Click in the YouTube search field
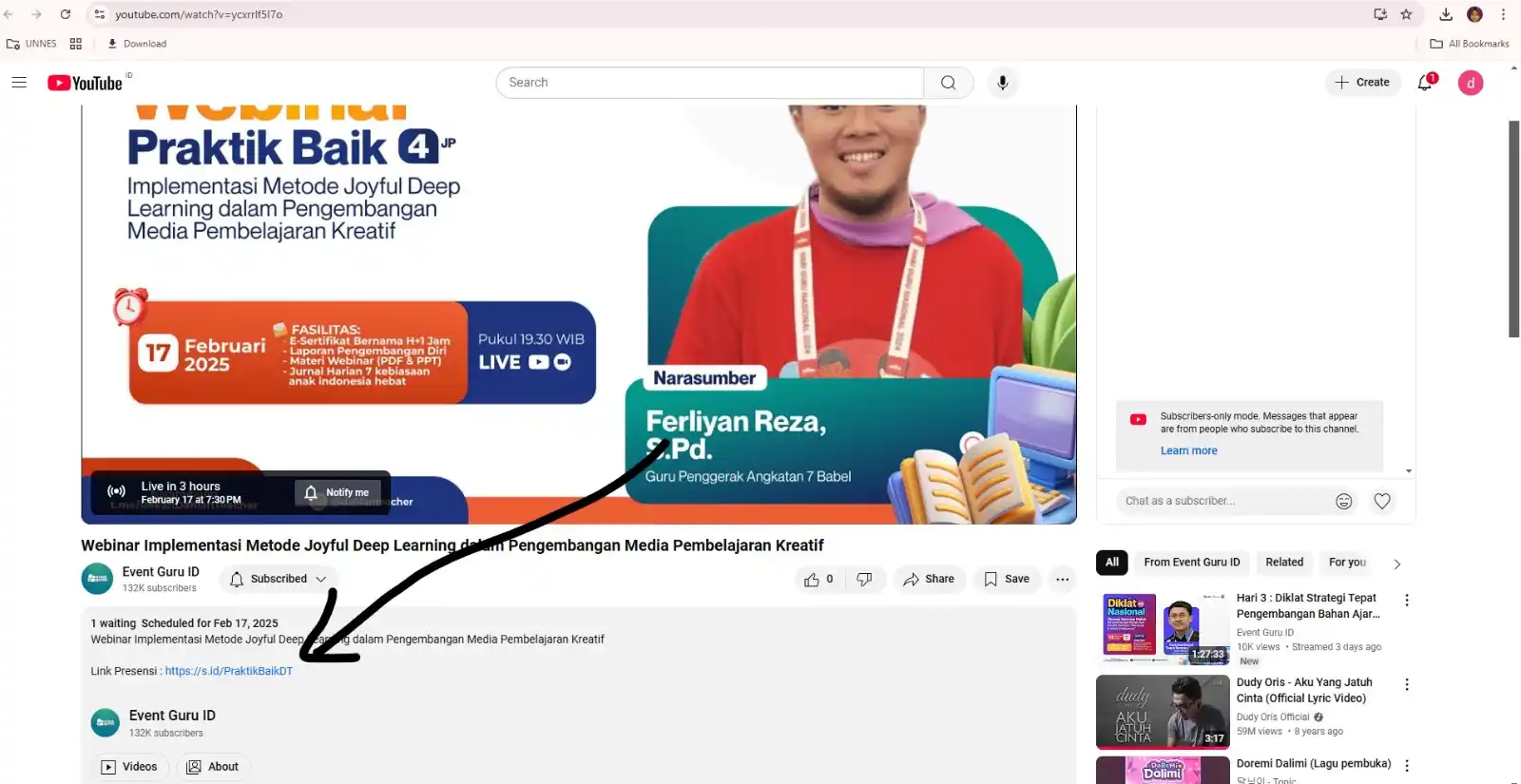1521x784 pixels. (709, 83)
